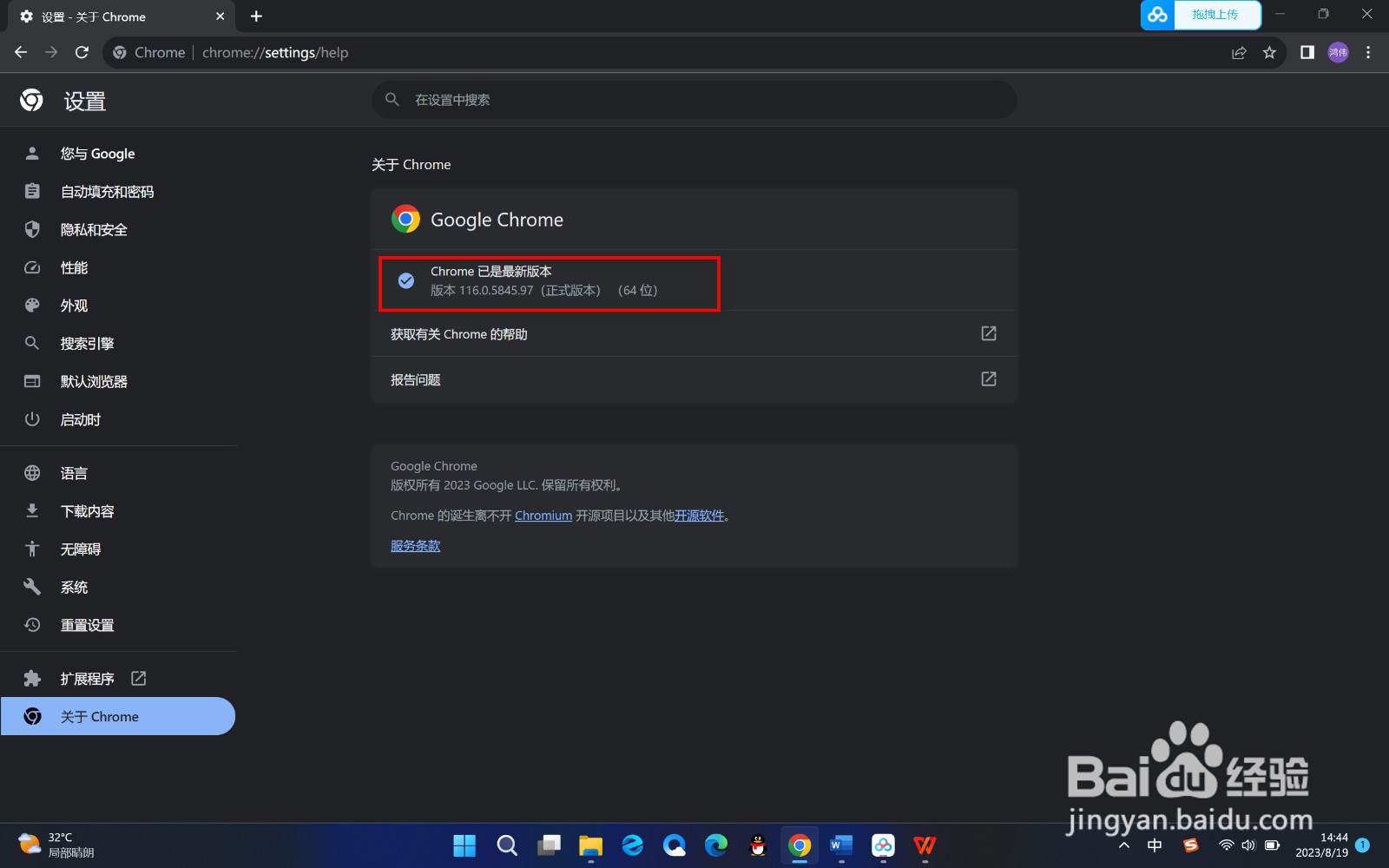Open File Explorer from taskbar
The width and height of the screenshot is (1389, 868).
coord(590,845)
